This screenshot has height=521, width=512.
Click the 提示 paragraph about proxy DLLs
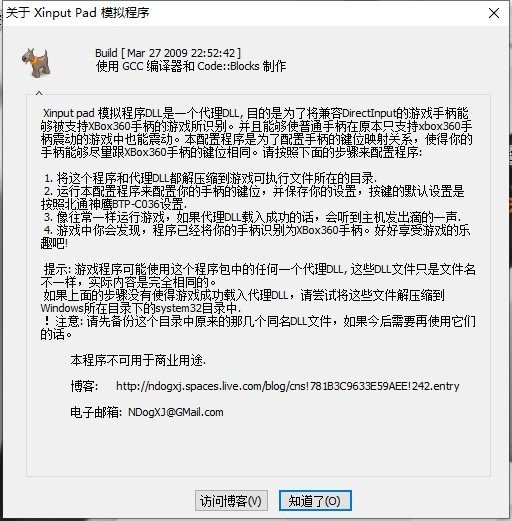[258, 276]
